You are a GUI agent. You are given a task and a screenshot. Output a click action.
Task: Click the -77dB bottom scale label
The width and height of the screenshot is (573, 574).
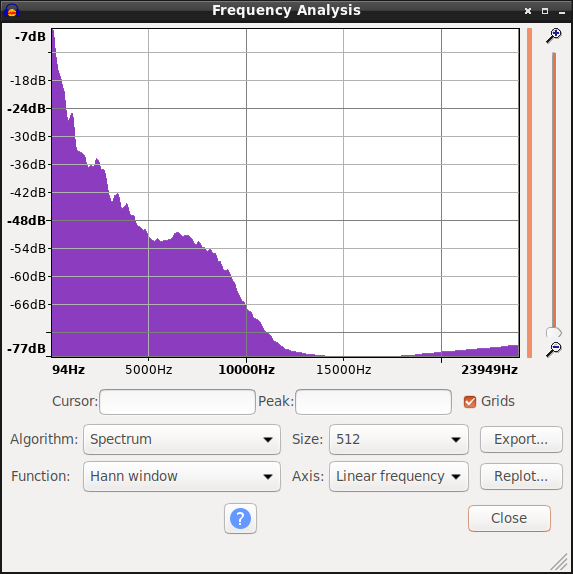(x=27, y=348)
